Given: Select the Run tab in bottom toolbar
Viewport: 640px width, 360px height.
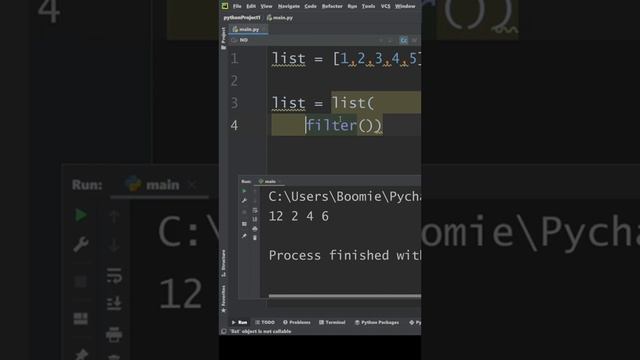Looking at the screenshot, I should click(x=240, y=322).
